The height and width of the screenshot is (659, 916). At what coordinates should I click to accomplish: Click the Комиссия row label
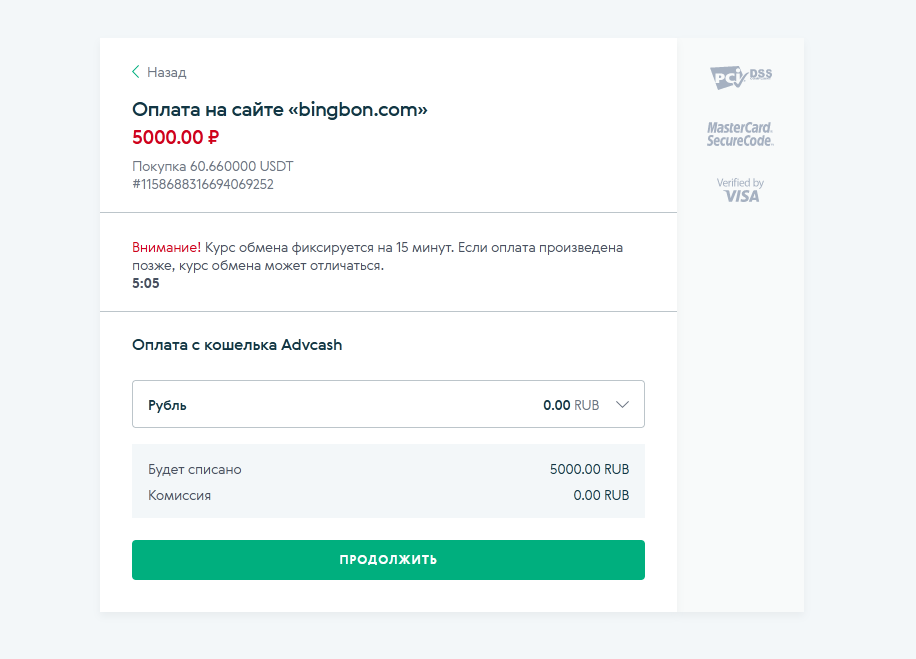(179, 495)
